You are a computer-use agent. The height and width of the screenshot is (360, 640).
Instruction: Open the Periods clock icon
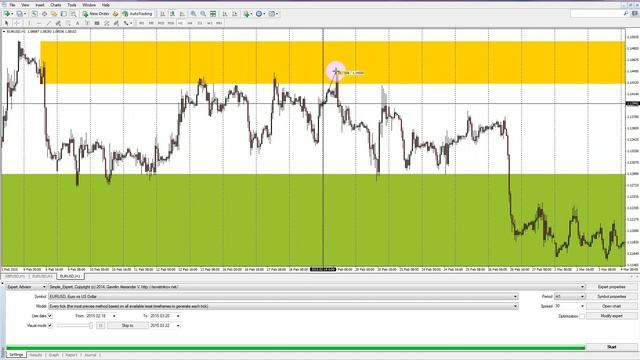(260, 14)
